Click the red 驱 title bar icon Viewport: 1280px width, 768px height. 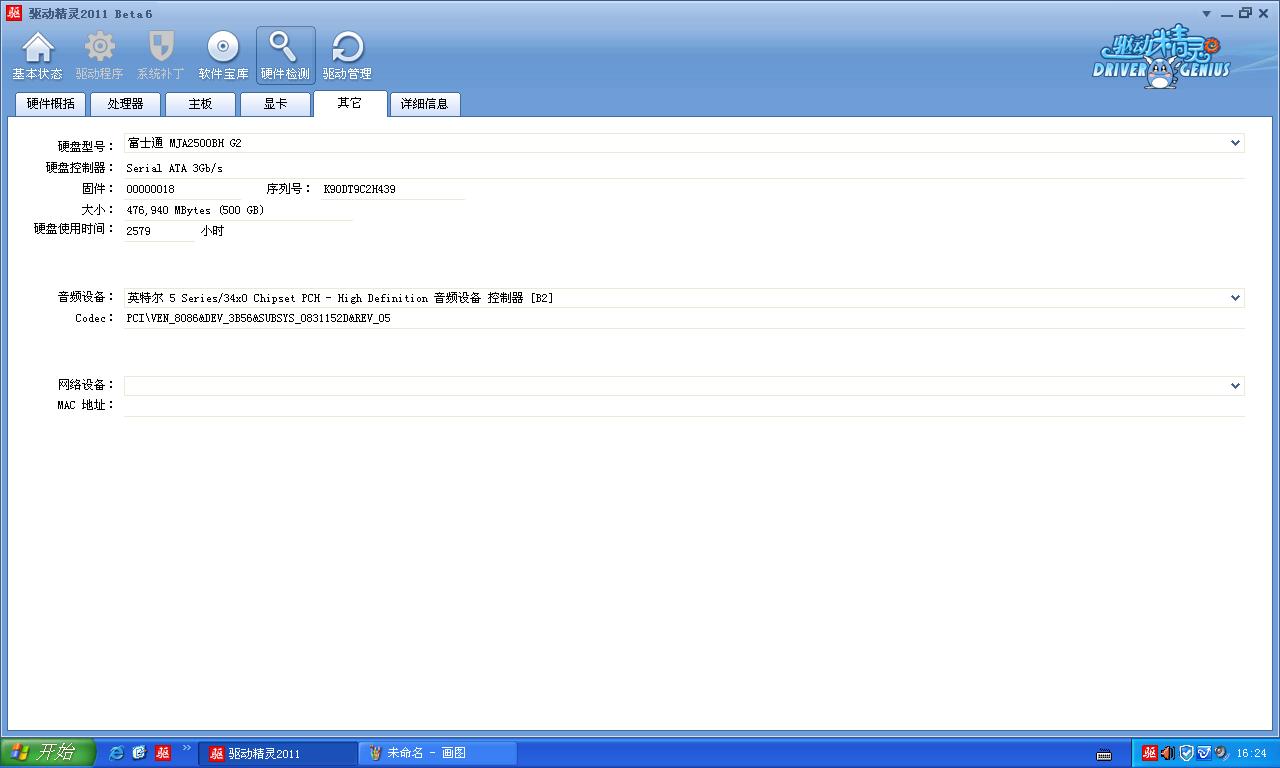tap(14, 13)
